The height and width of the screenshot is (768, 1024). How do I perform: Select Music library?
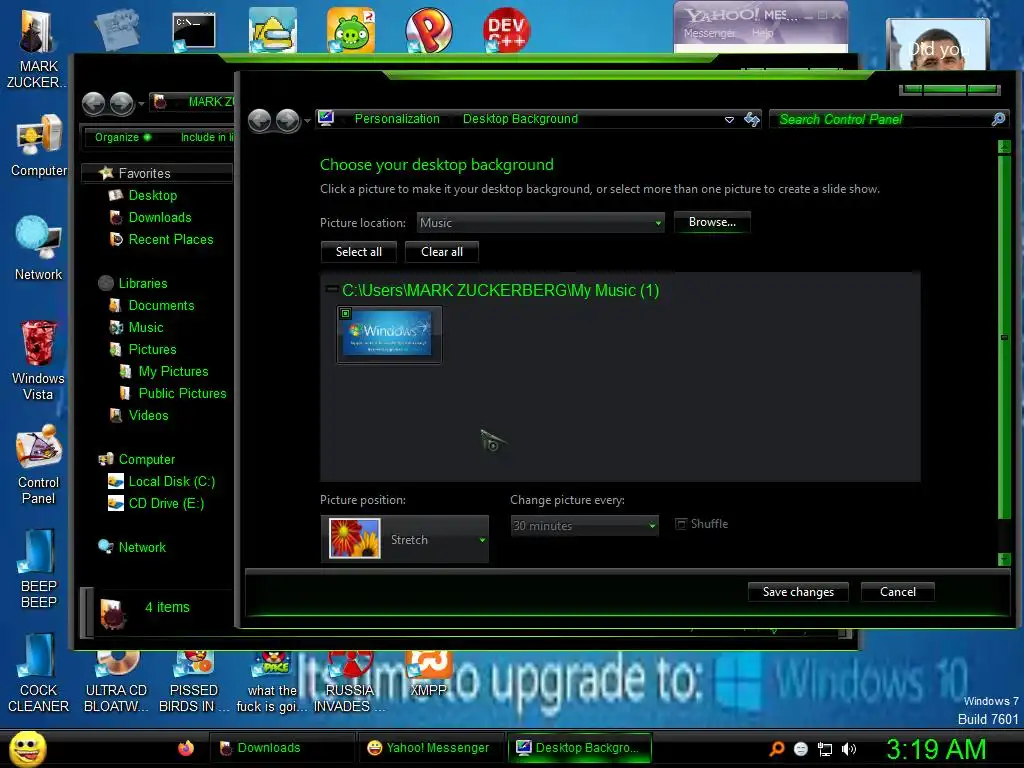[145, 328]
